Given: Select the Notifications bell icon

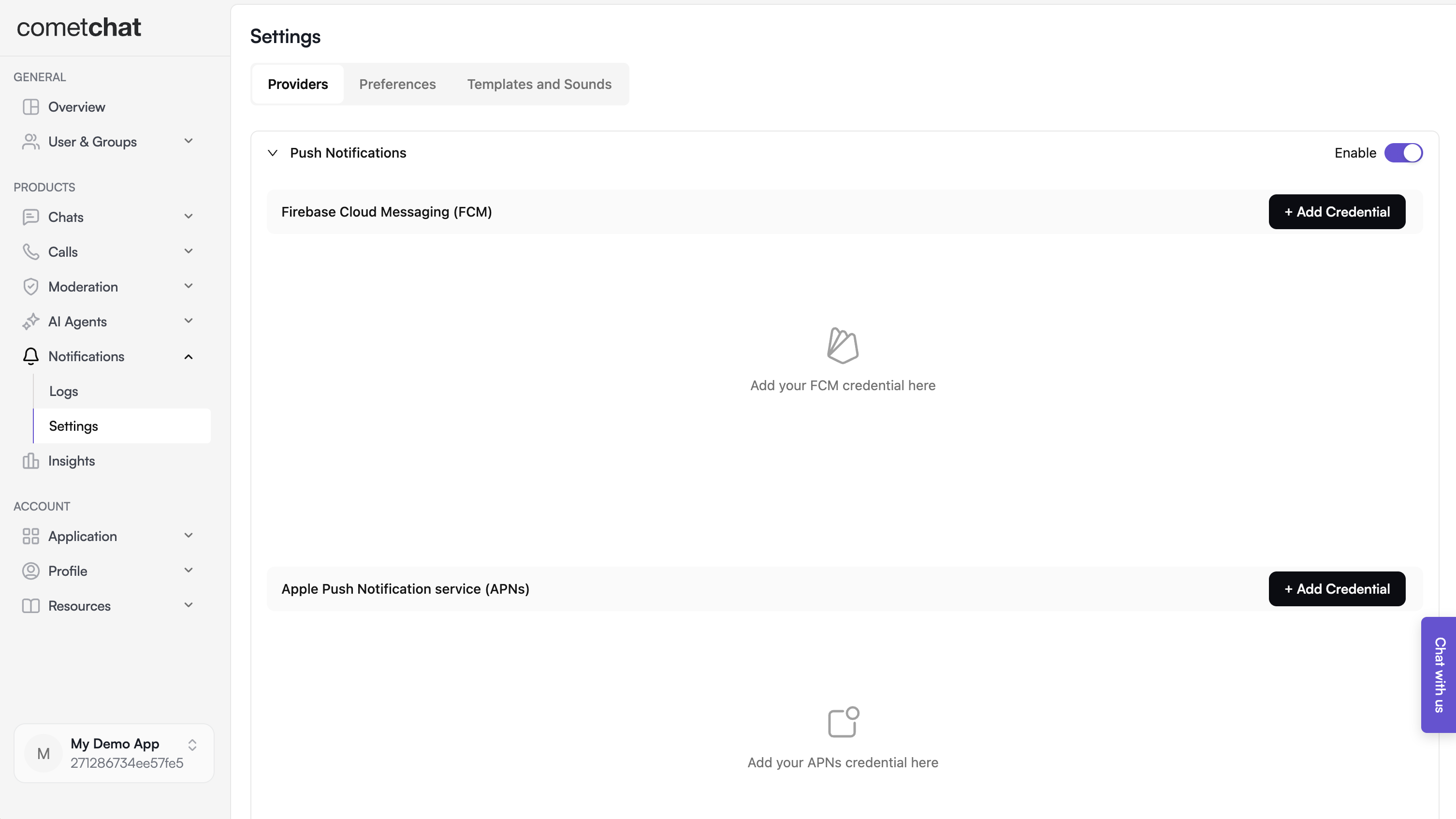Looking at the screenshot, I should (31, 356).
